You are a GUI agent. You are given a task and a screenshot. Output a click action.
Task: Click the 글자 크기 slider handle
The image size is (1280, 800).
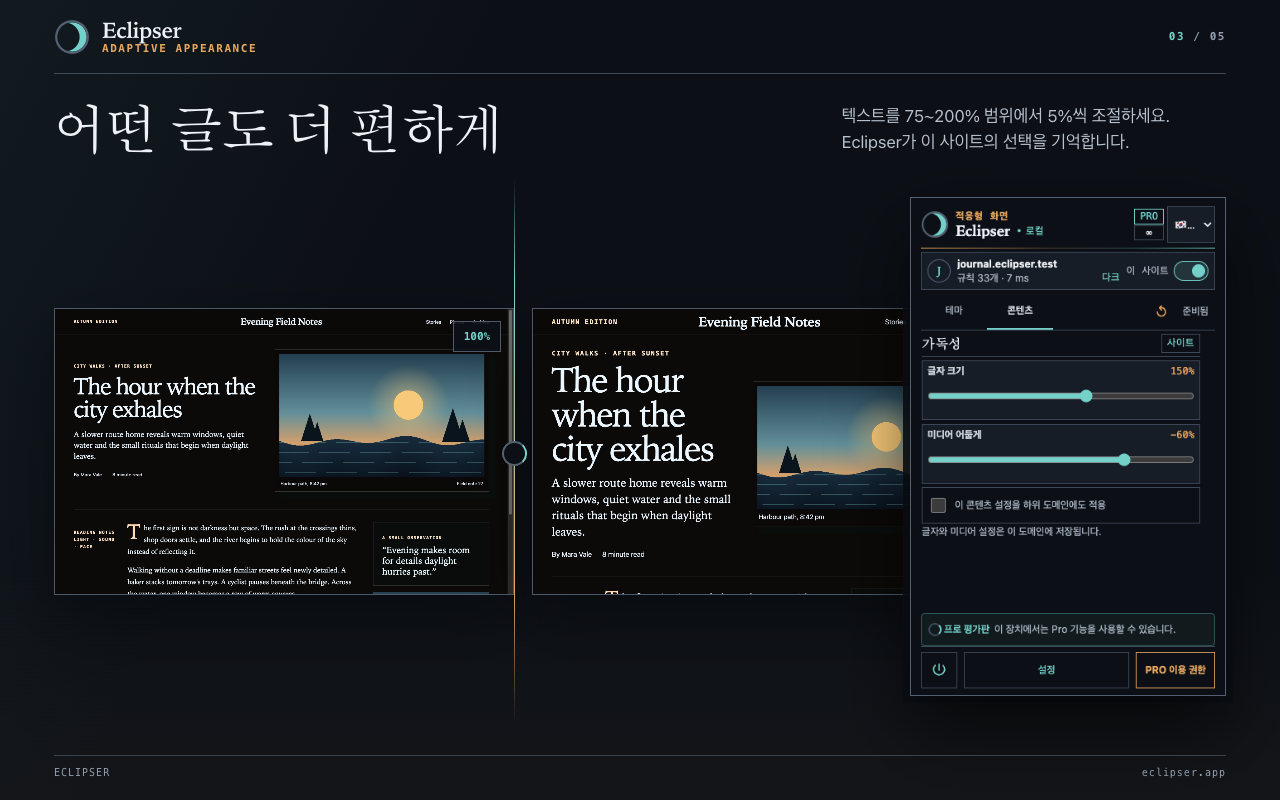tap(1087, 396)
